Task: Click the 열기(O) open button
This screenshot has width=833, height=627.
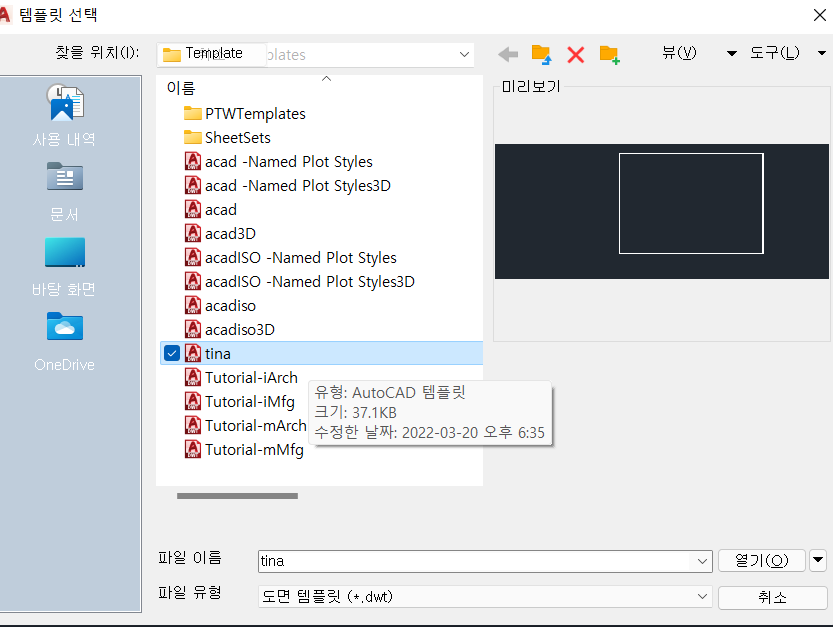Action: tap(762, 561)
